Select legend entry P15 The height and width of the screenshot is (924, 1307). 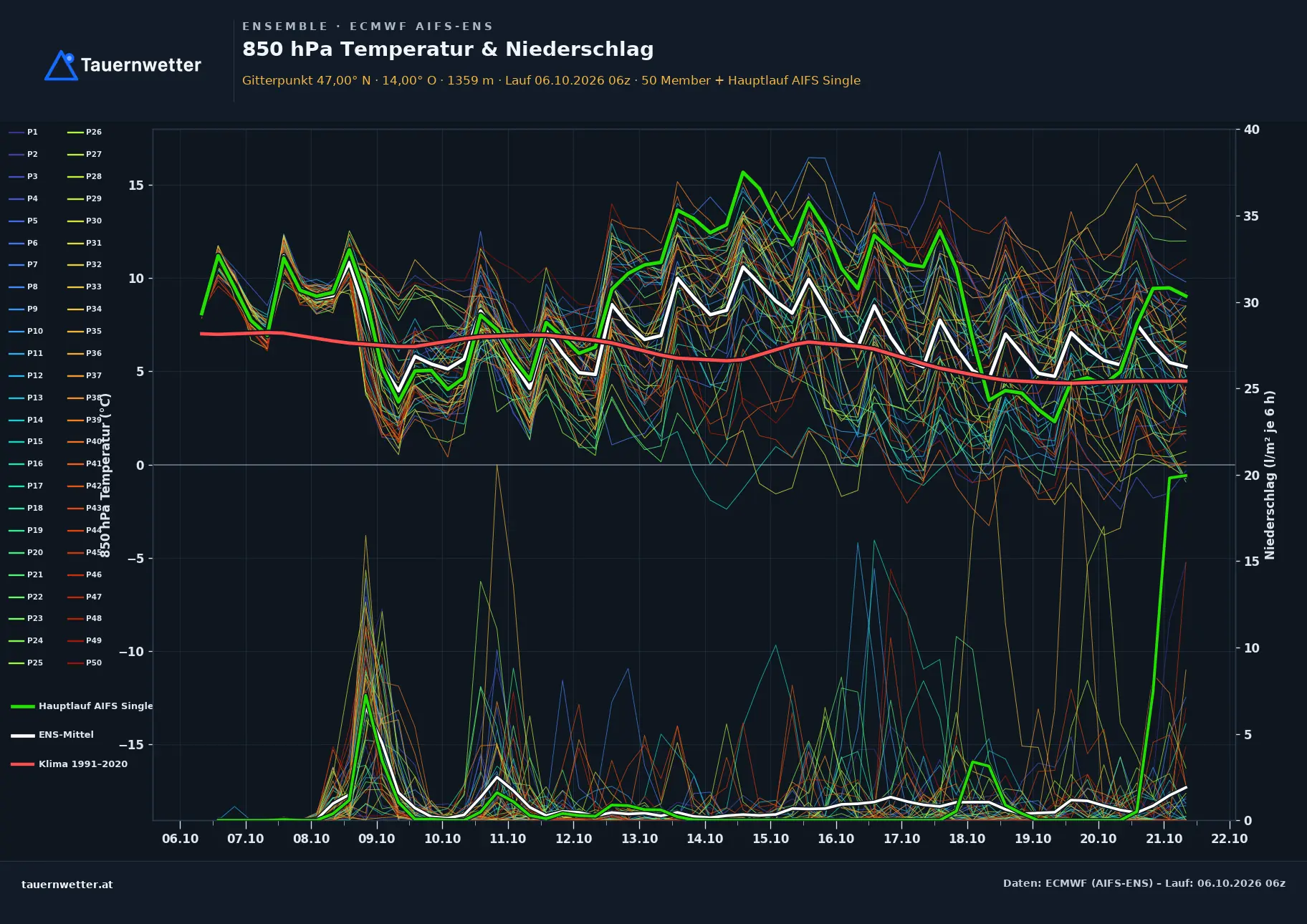tap(26, 441)
